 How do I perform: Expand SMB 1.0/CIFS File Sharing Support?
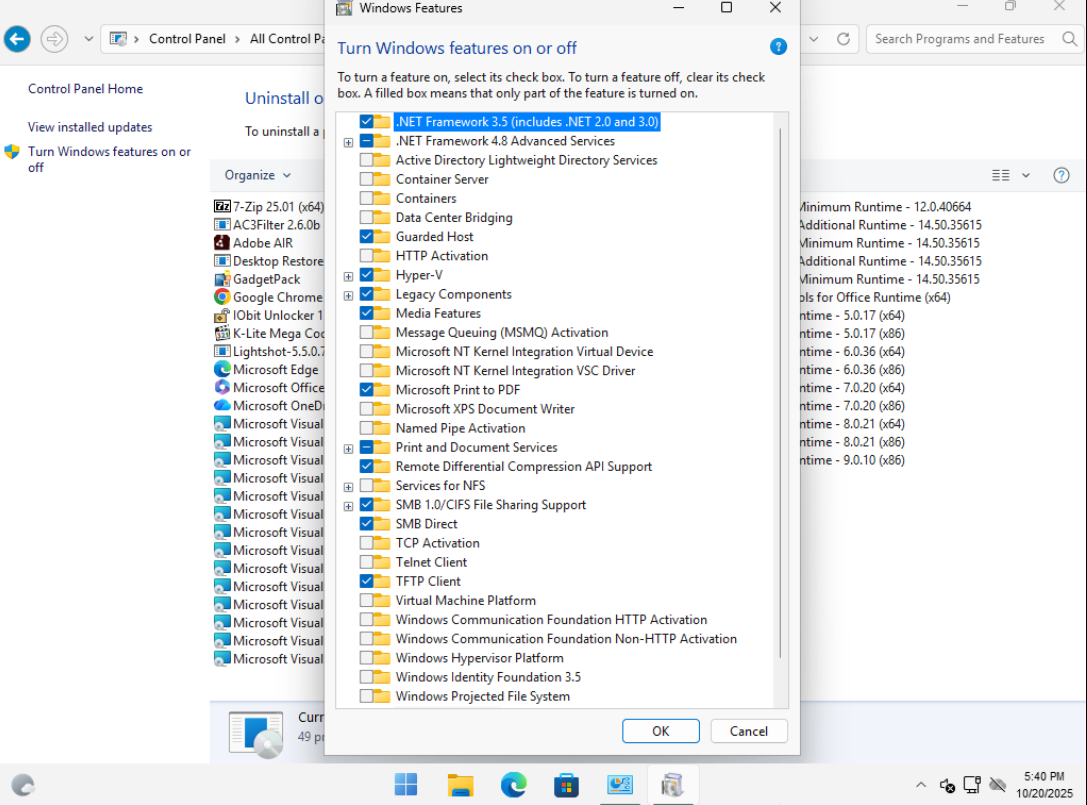(x=348, y=506)
